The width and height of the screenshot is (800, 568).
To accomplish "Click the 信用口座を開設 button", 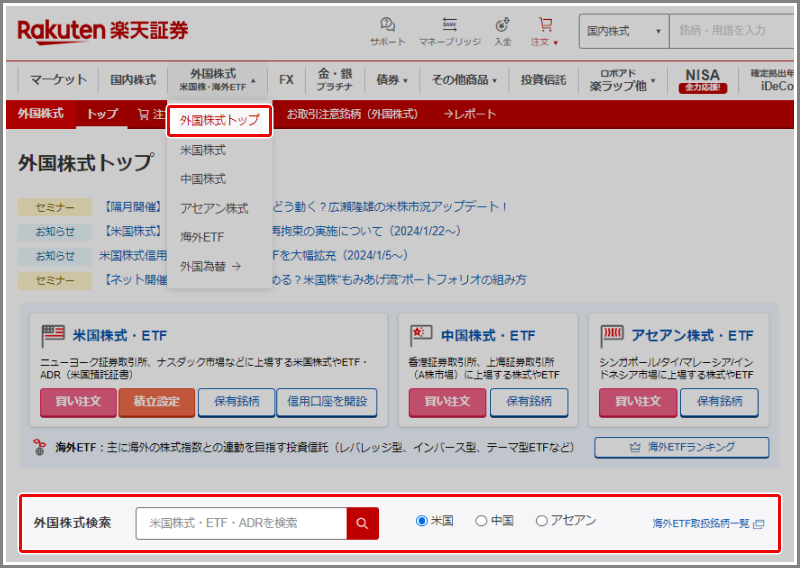I will pyautogui.click(x=327, y=402).
